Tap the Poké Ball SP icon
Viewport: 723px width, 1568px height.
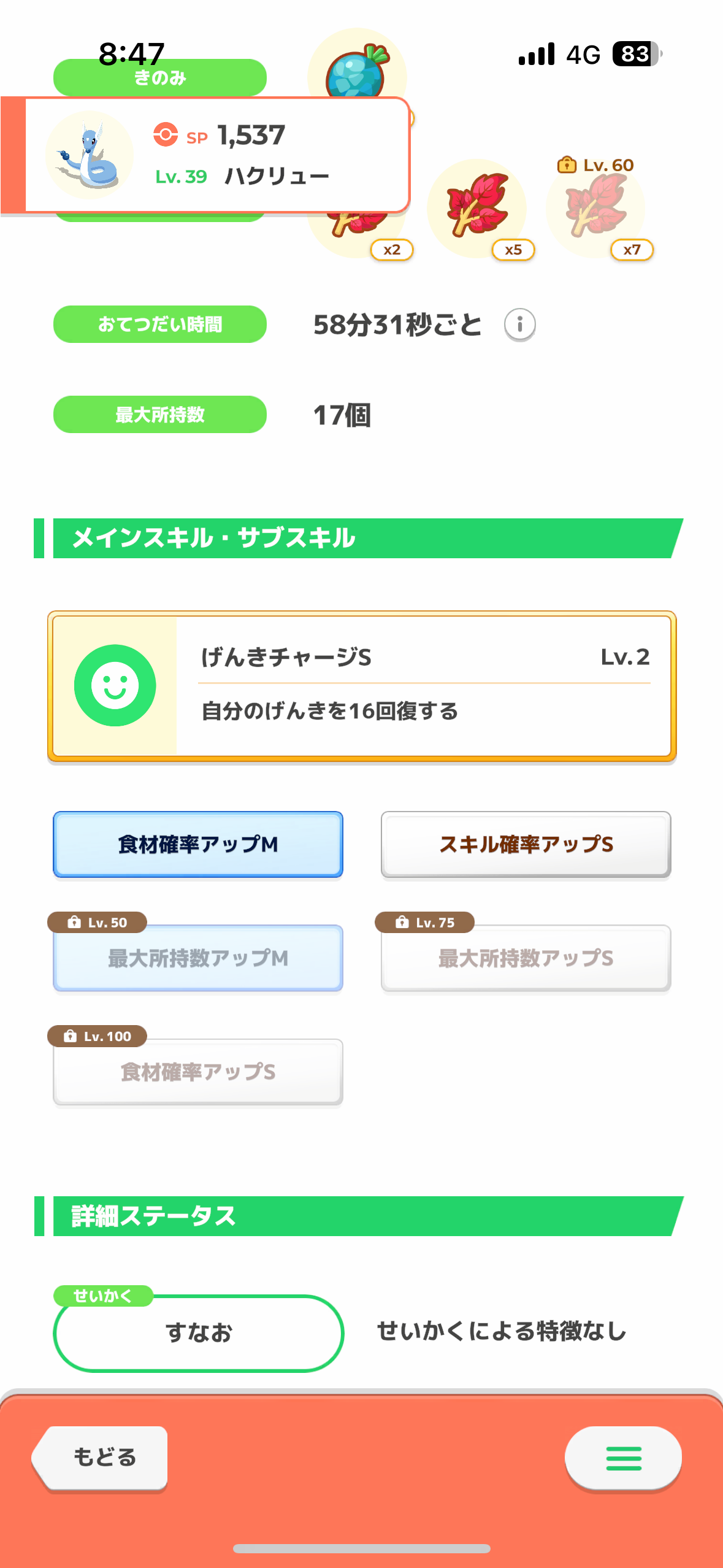tap(166, 134)
